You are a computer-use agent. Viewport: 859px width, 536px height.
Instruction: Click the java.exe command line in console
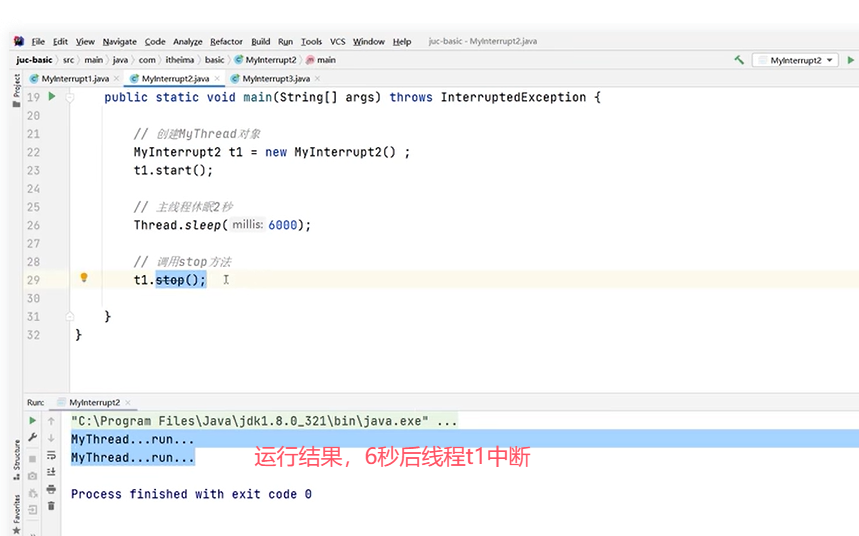(264, 421)
